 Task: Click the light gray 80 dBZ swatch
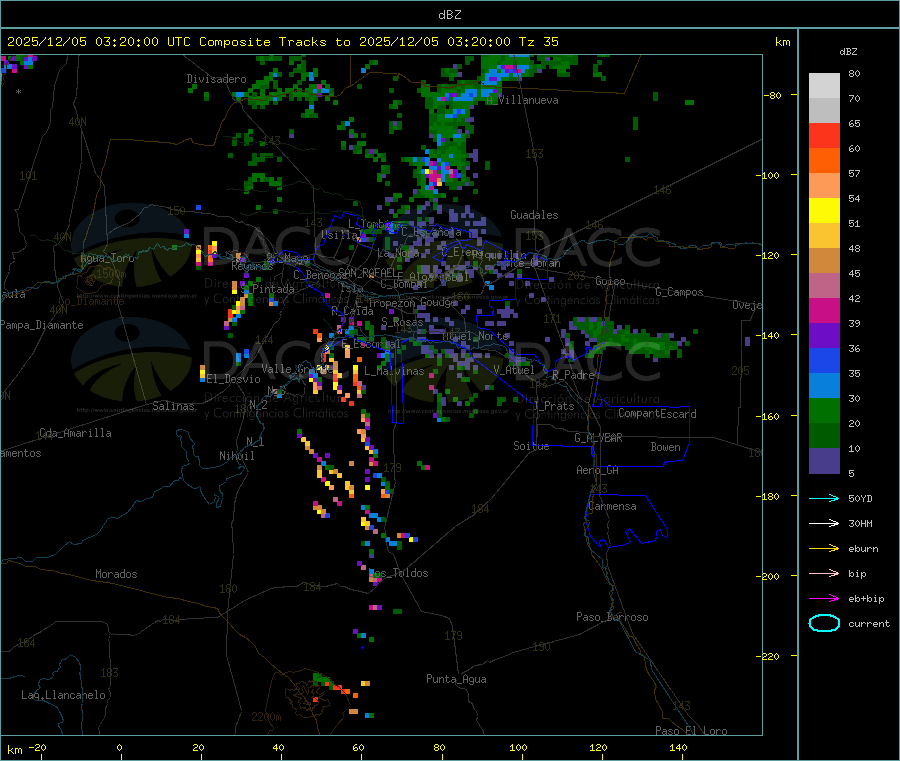tap(824, 86)
